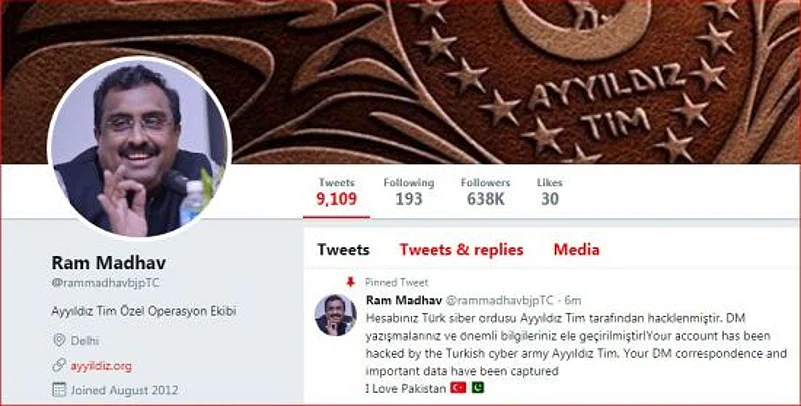801x406 pixels.
Task: Click the red pushpin icon on Pinned Tweet
Action: [x=350, y=282]
